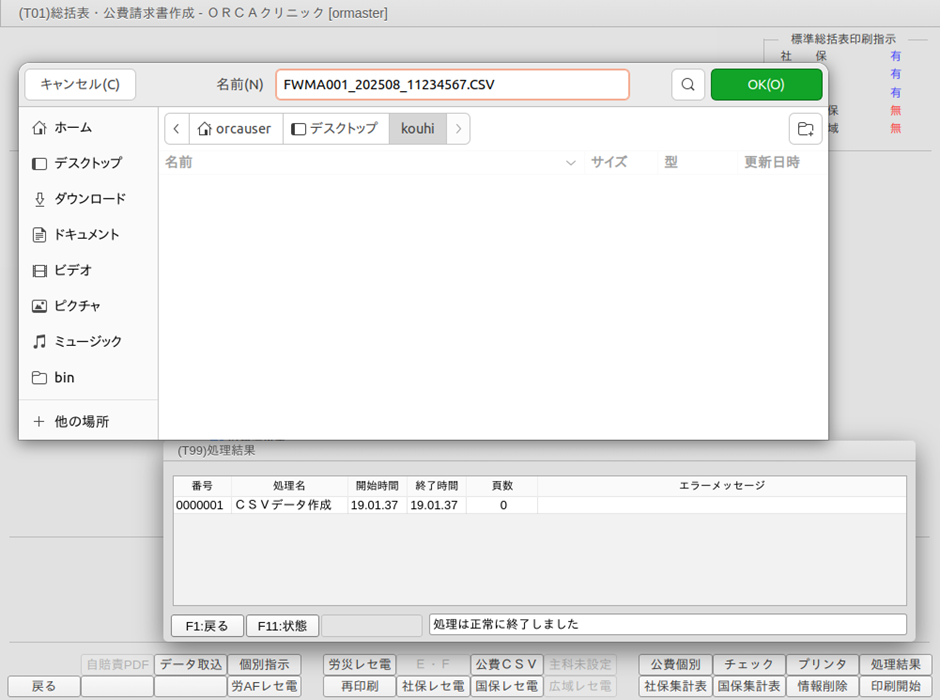
Task: Go to Desktop in the sidebar
Action: (x=87, y=163)
